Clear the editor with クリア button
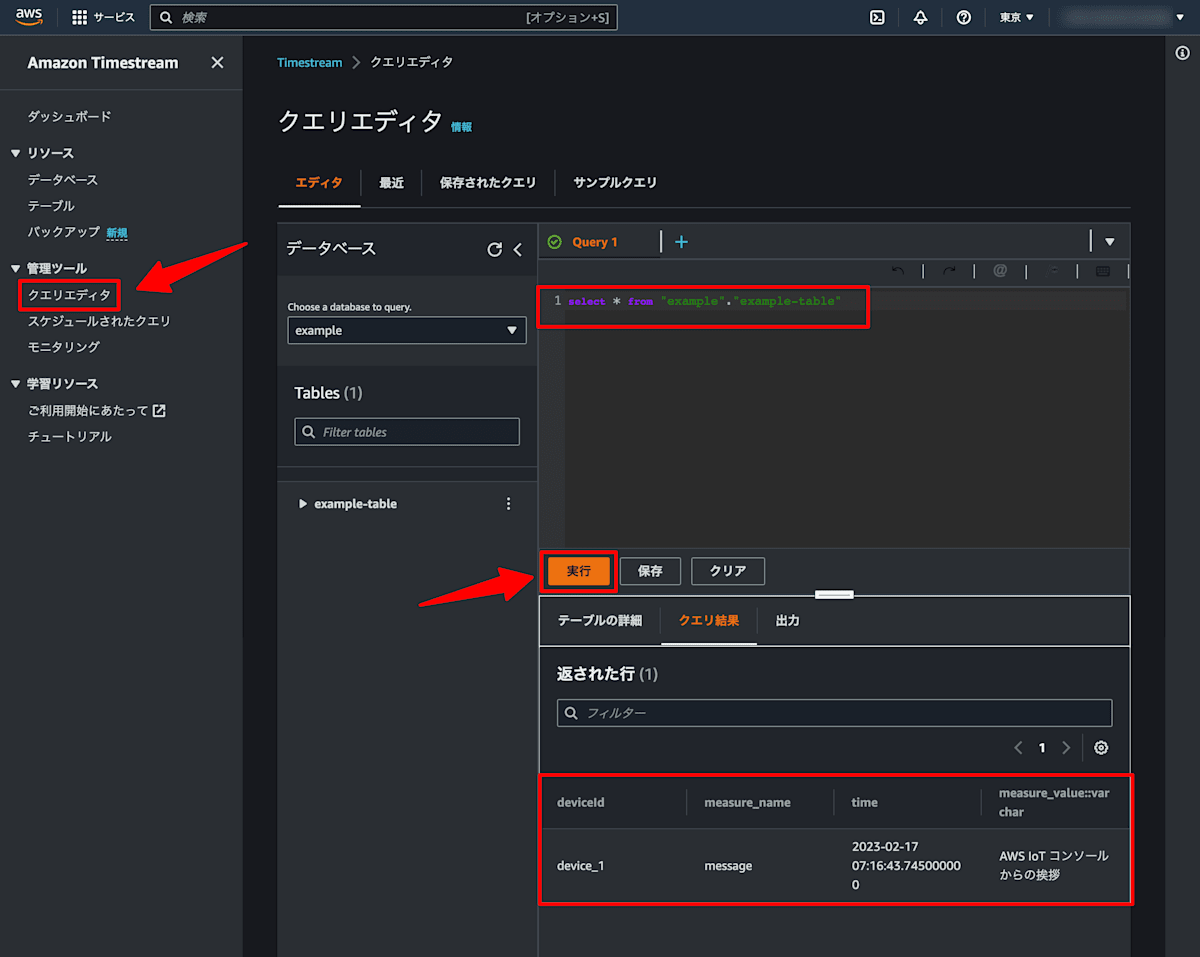Viewport: 1200px width, 957px height. [x=728, y=571]
